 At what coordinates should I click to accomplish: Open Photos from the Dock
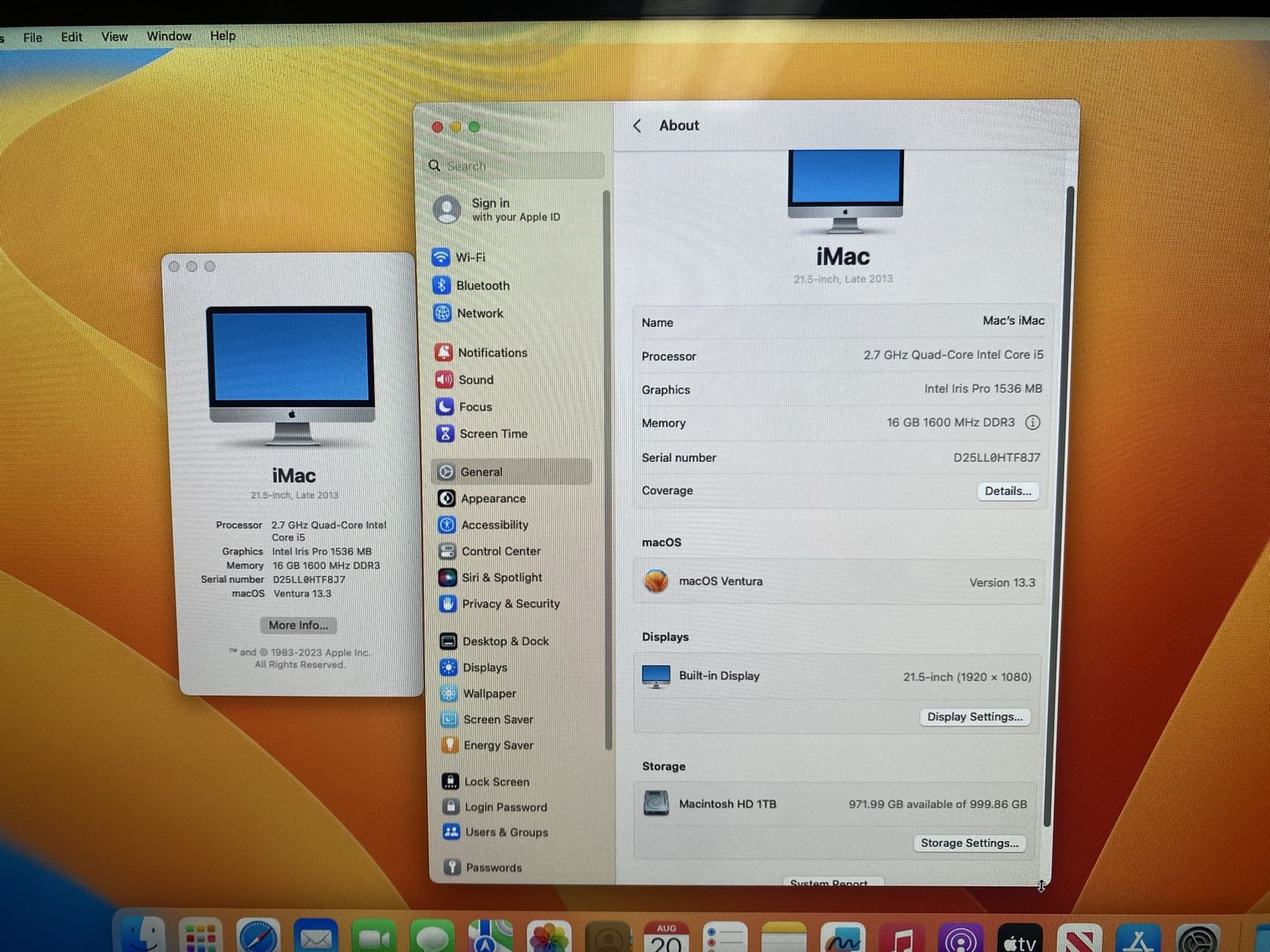(x=548, y=937)
